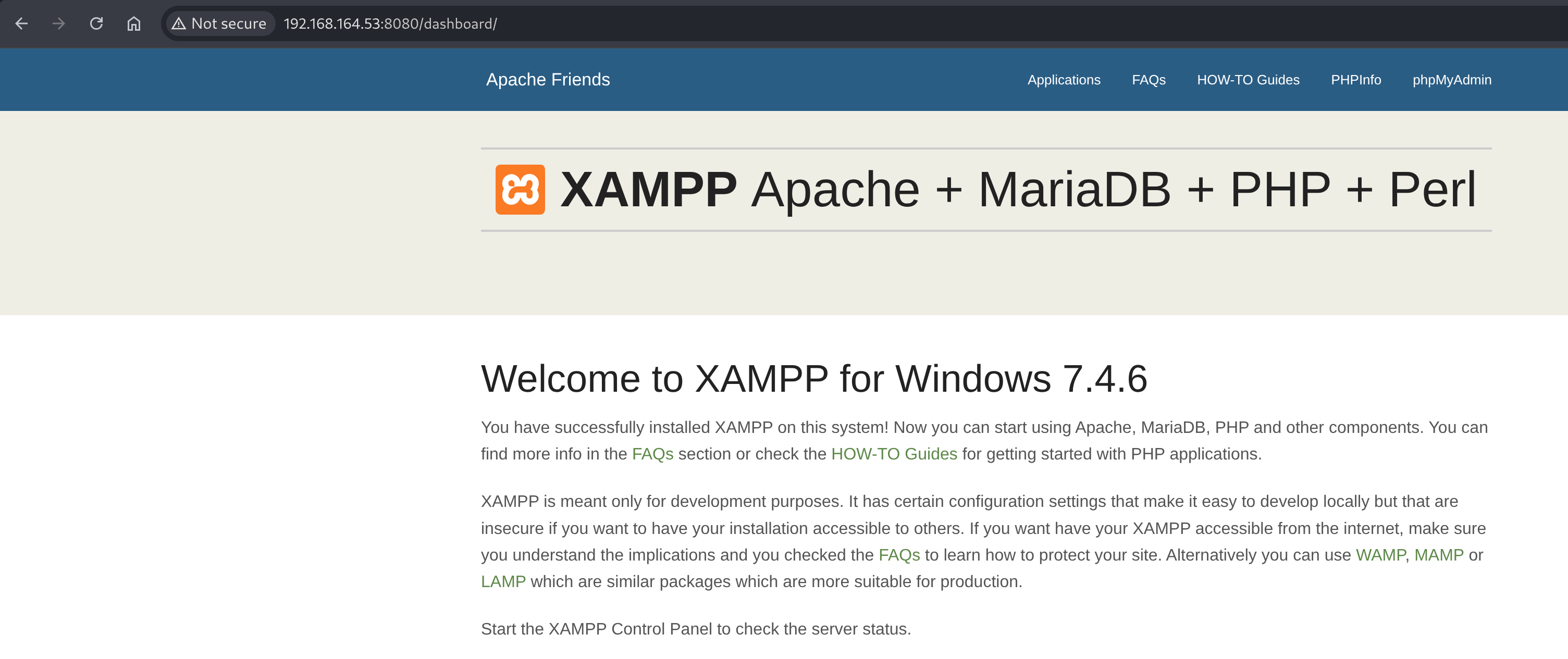The image size is (1568, 659).
Task: Click the browser home icon
Action: coord(134,24)
